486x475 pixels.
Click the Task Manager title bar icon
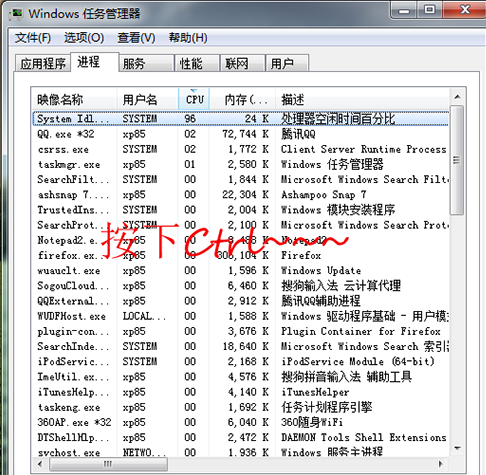(16, 14)
